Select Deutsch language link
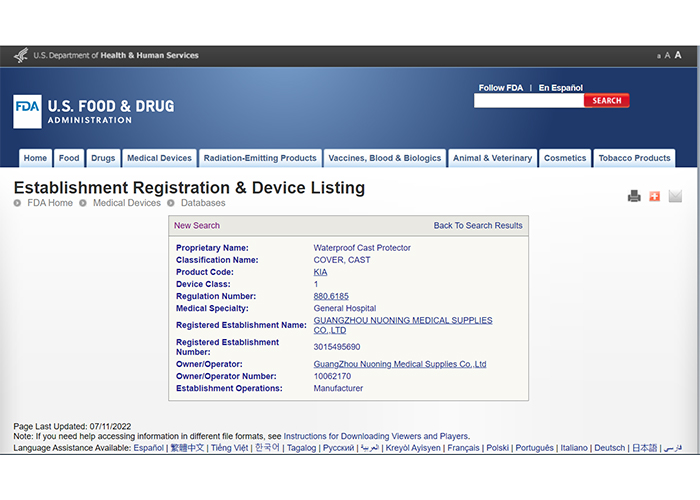The height and width of the screenshot is (500, 700). (x=609, y=448)
